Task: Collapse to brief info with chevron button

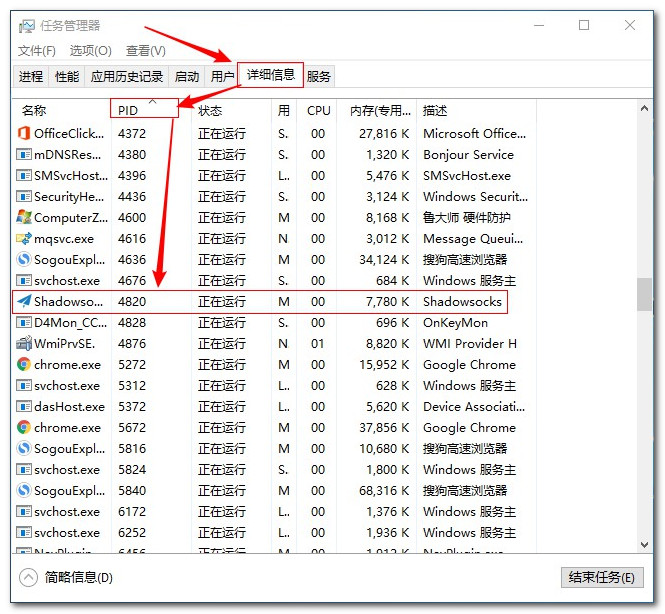Action: coord(28,577)
